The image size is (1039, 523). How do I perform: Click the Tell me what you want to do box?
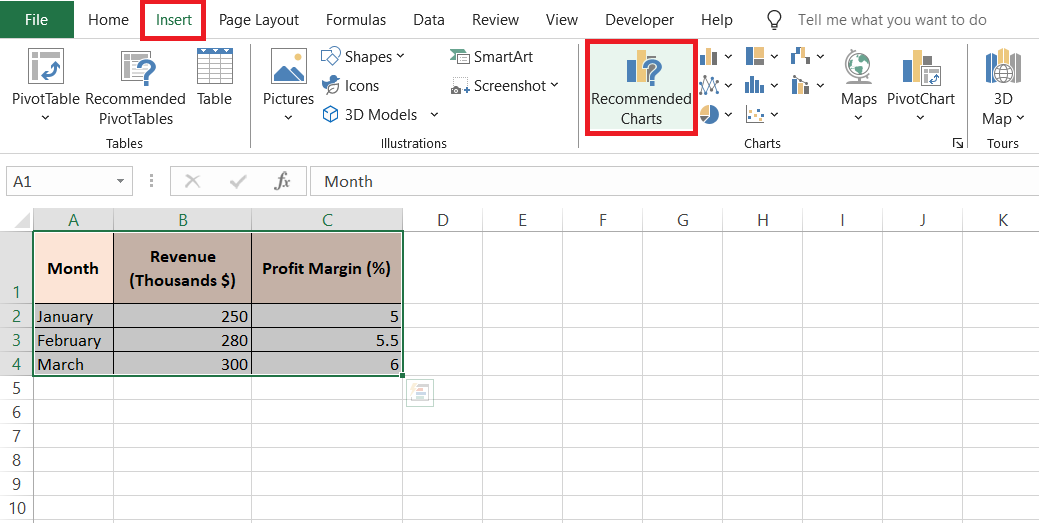point(893,20)
